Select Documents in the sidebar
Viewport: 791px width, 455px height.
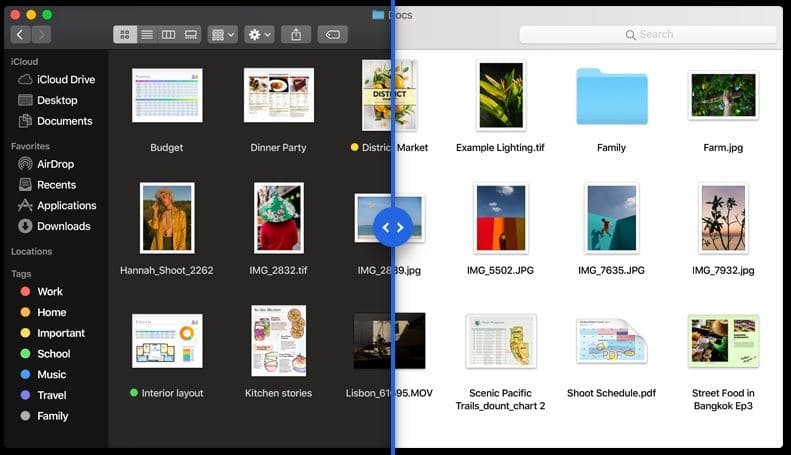(55, 121)
